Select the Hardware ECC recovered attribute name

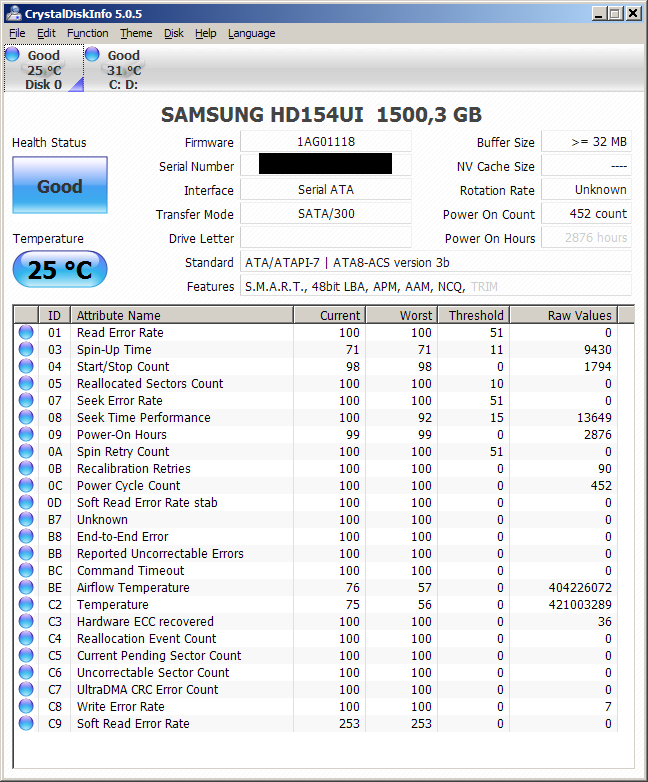point(145,621)
